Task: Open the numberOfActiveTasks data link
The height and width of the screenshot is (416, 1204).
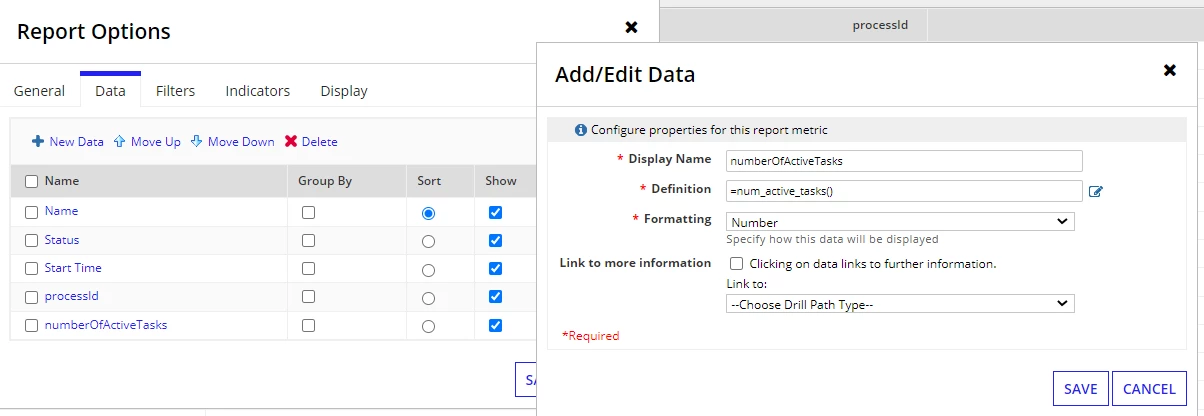Action: tap(106, 325)
